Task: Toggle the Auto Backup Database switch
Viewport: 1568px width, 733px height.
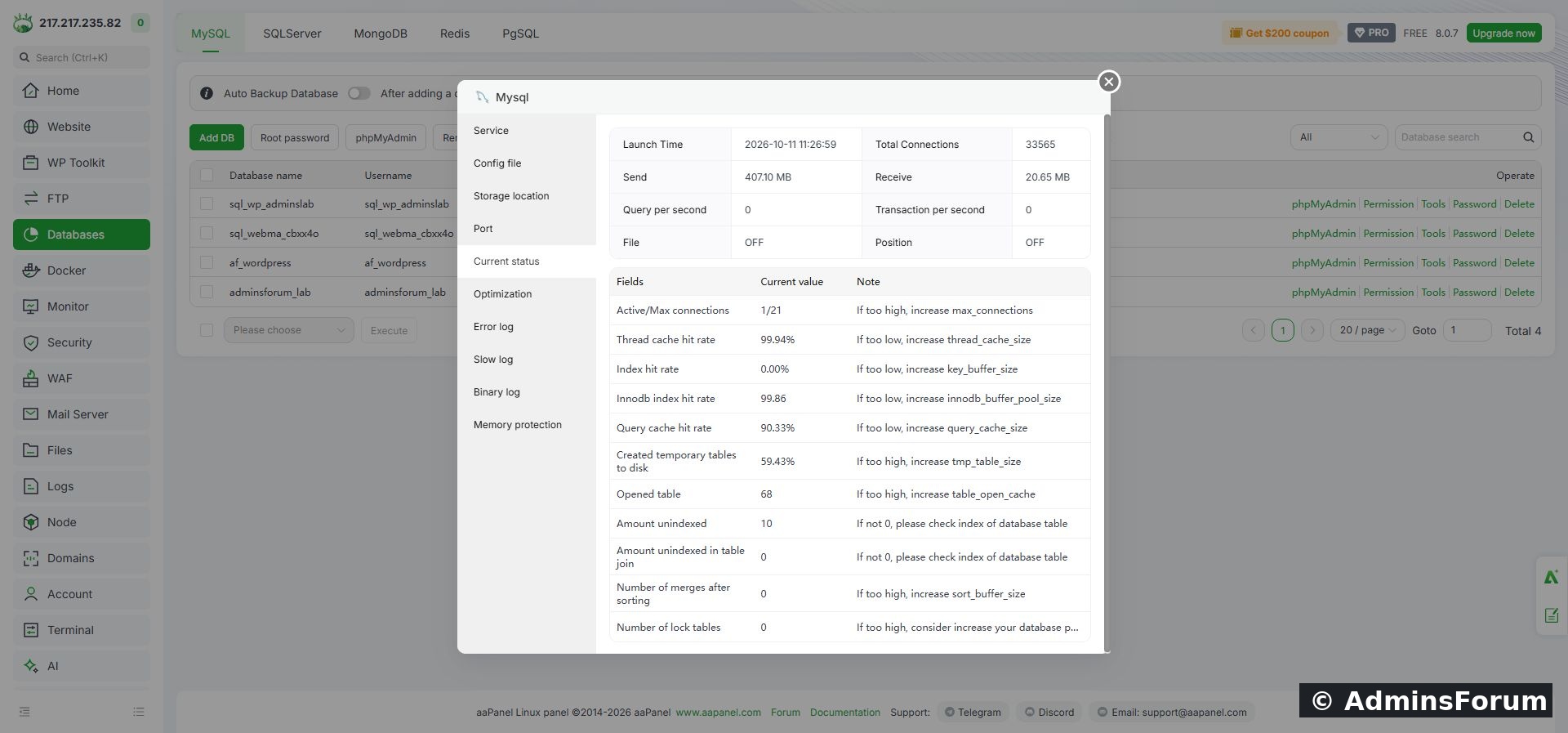Action: pos(359,93)
